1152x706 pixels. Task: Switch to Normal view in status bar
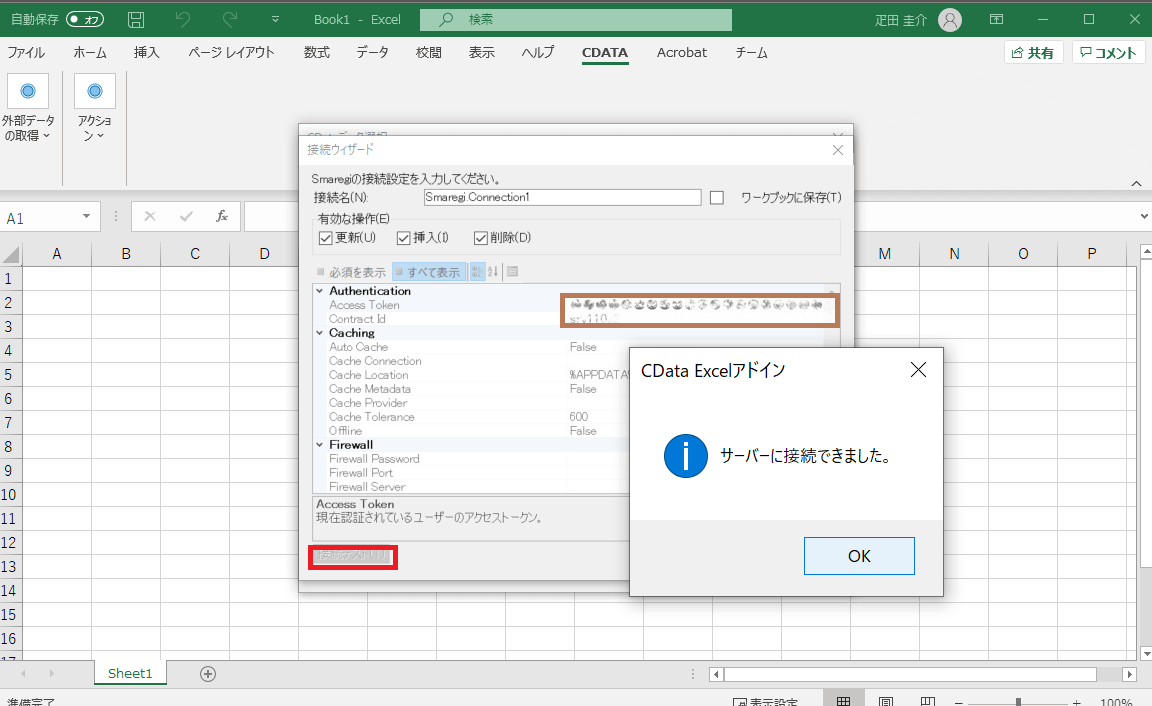(x=843, y=702)
